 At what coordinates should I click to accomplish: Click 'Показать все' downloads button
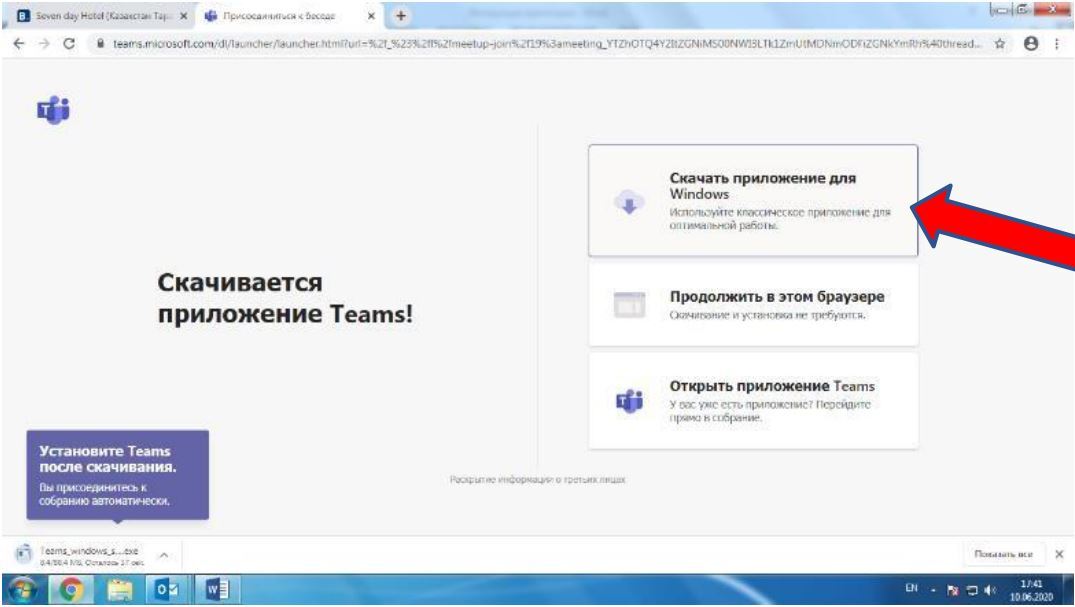pyautogui.click(x=1003, y=554)
